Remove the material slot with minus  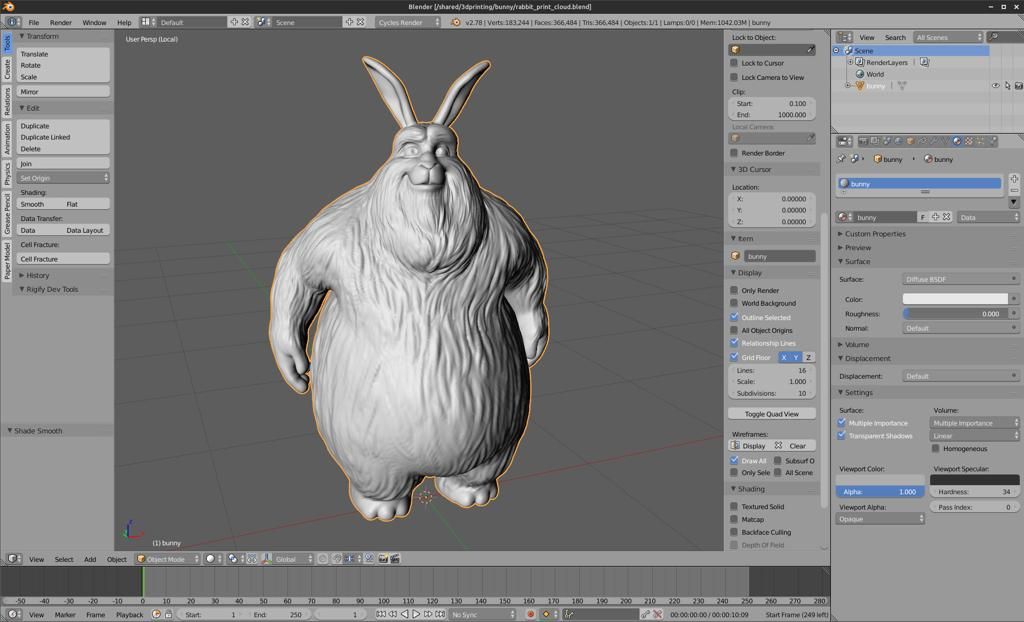point(1014,190)
